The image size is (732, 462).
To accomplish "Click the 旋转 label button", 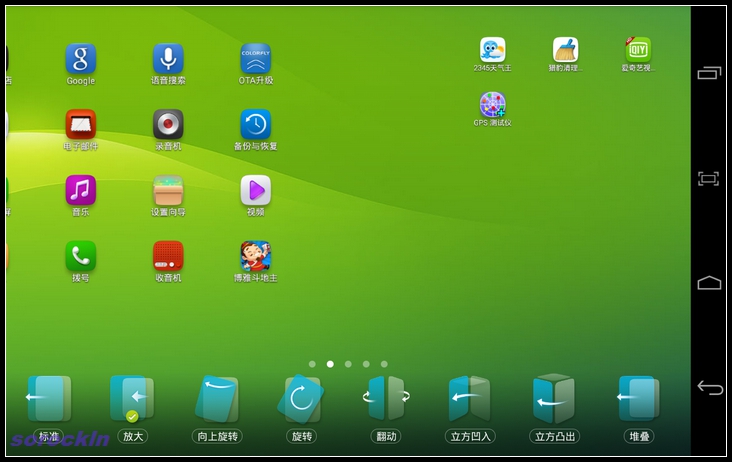I will 302,436.
